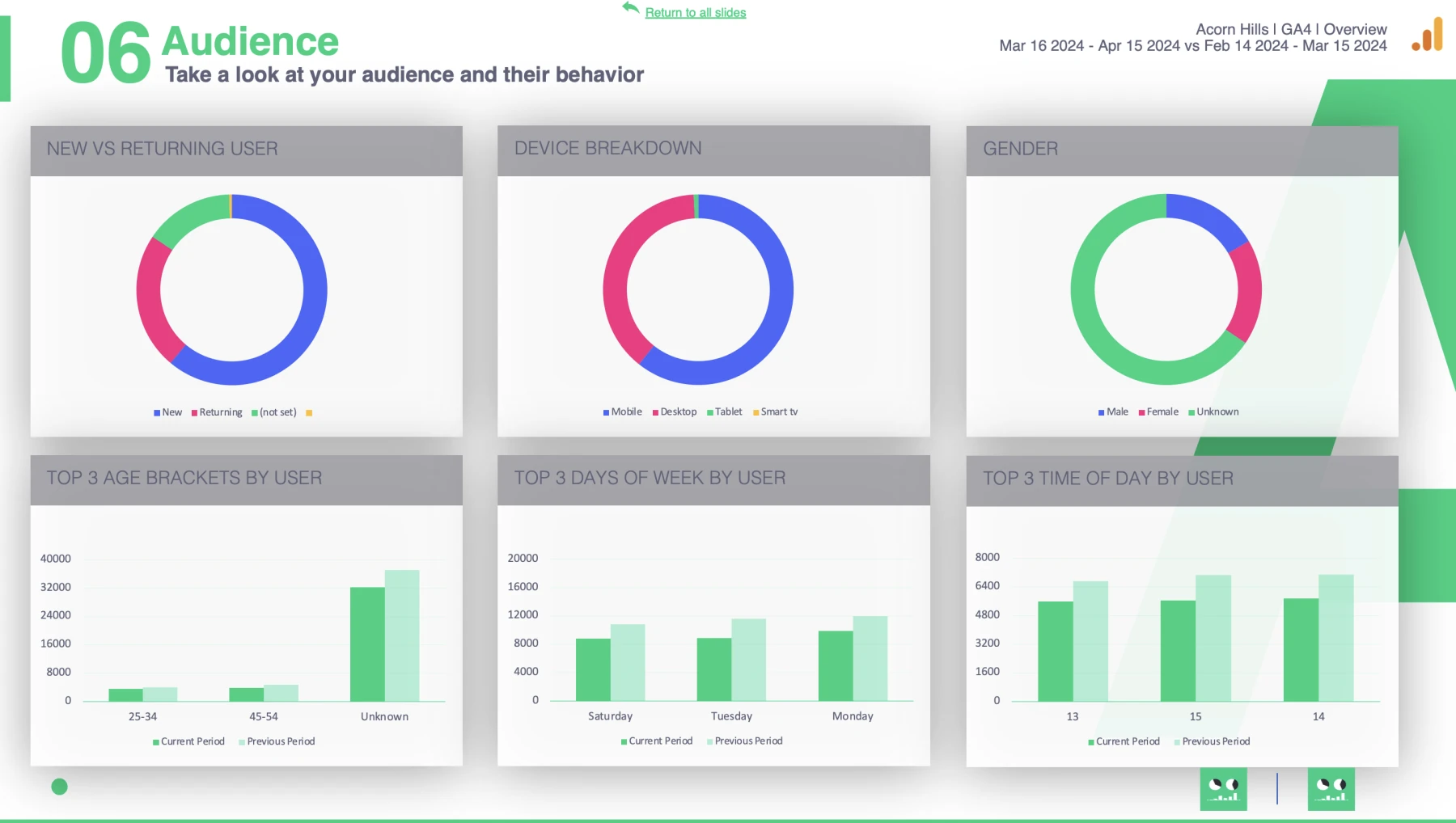Screen dimensions: 1456x823
Task: Click the unlabeled yellow legend swatch in New vs Returning
Action: [x=309, y=413]
